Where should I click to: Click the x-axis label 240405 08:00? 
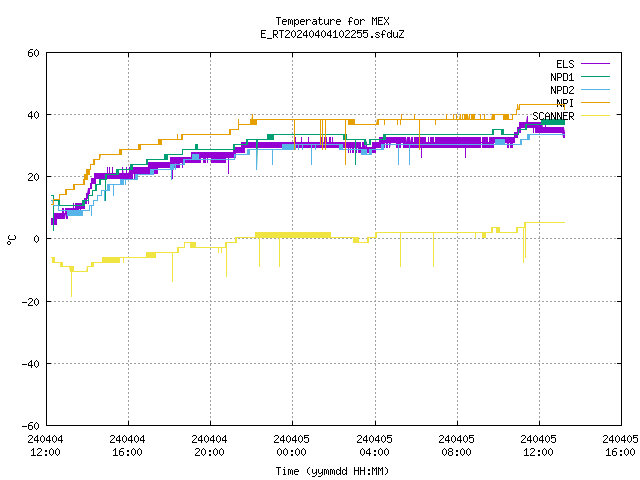tap(456, 446)
